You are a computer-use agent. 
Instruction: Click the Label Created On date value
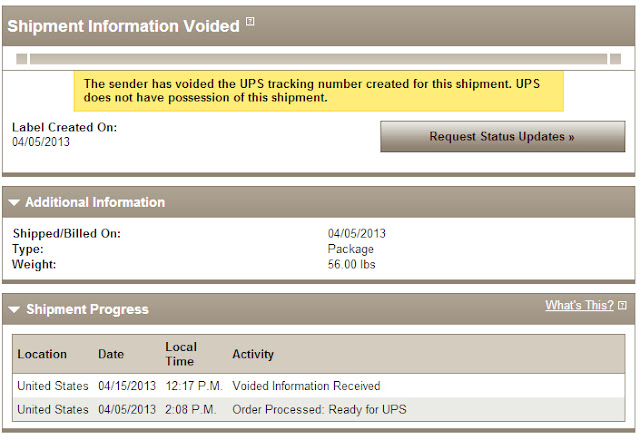(x=41, y=142)
